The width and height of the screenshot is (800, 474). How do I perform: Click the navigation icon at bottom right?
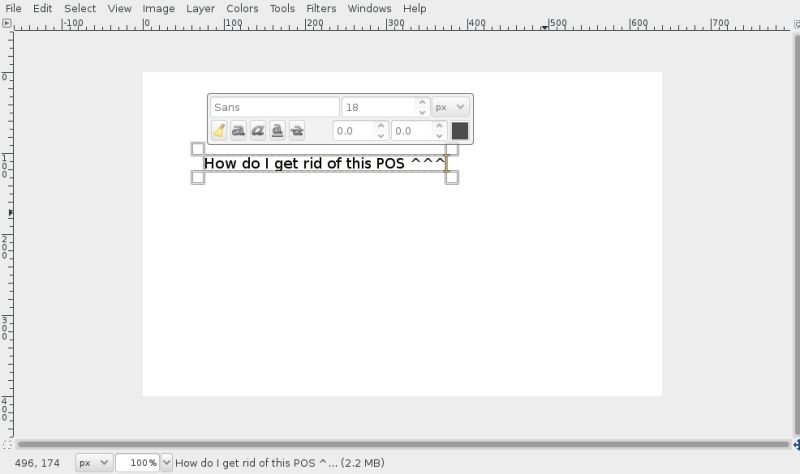coord(796,444)
